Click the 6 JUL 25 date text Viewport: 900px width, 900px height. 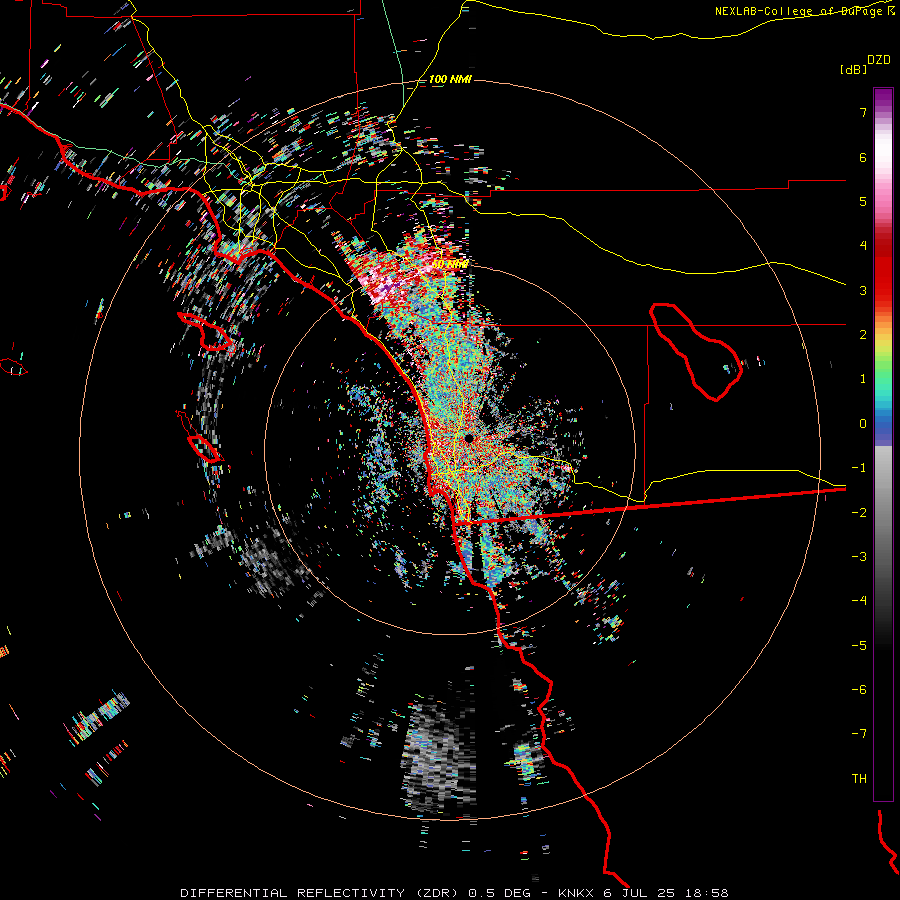point(638,893)
